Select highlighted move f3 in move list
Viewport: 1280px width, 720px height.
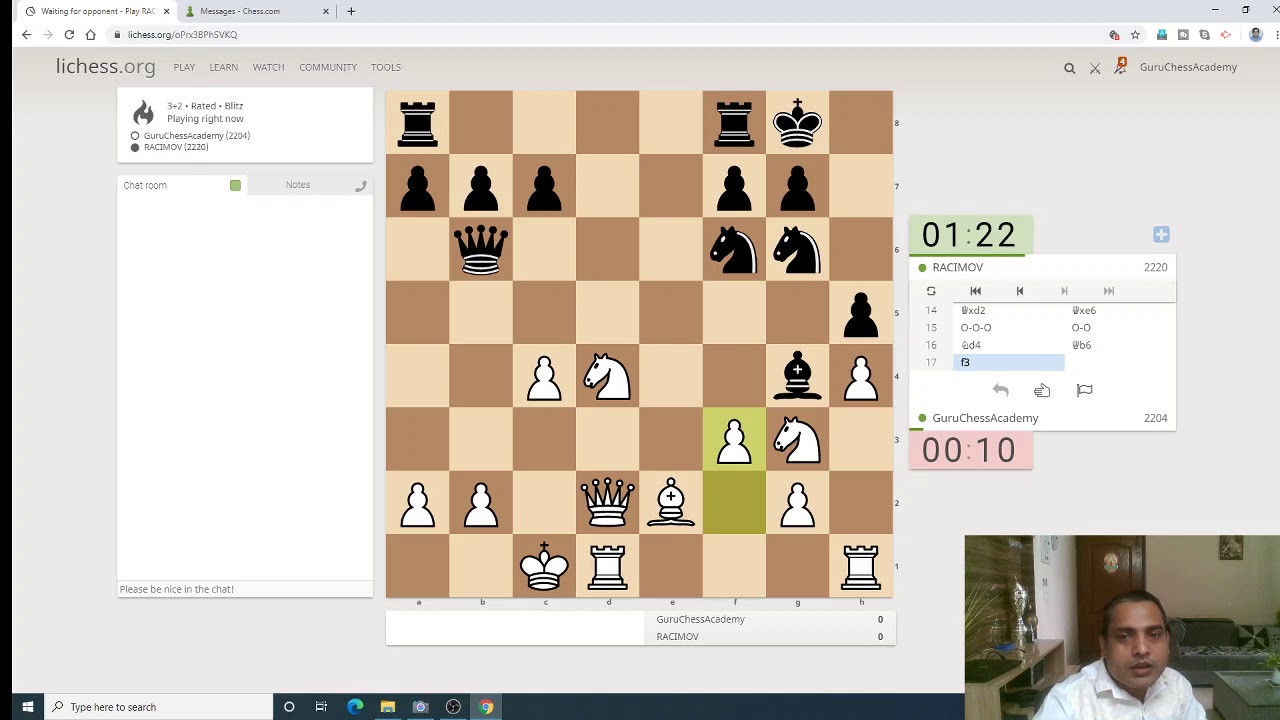click(x=1008, y=362)
